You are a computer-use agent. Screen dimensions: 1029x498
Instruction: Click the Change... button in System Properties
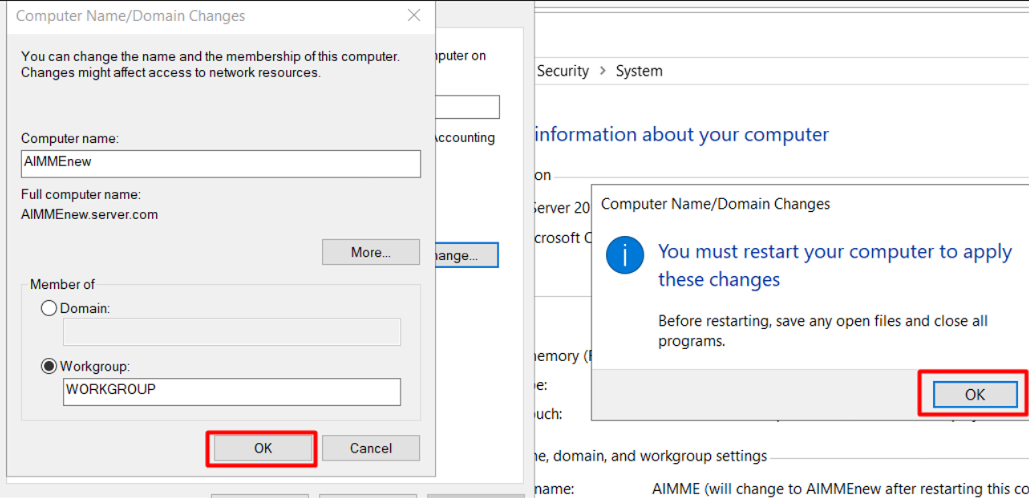(x=466, y=255)
